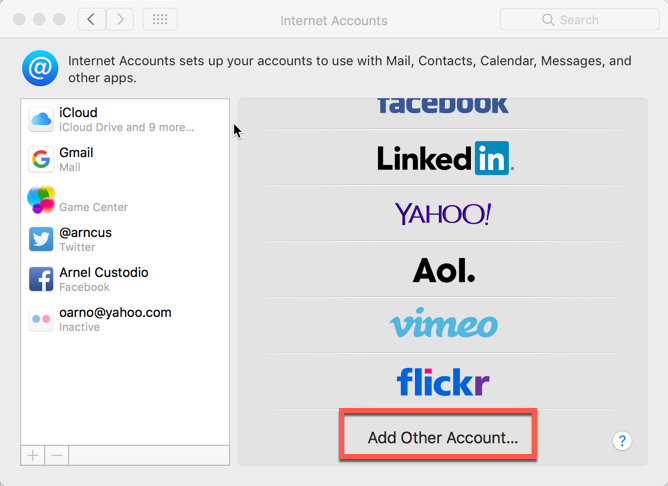The width and height of the screenshot is (668, 486).
Task: Choose LinkedIn account type
Action: (444, 158)
